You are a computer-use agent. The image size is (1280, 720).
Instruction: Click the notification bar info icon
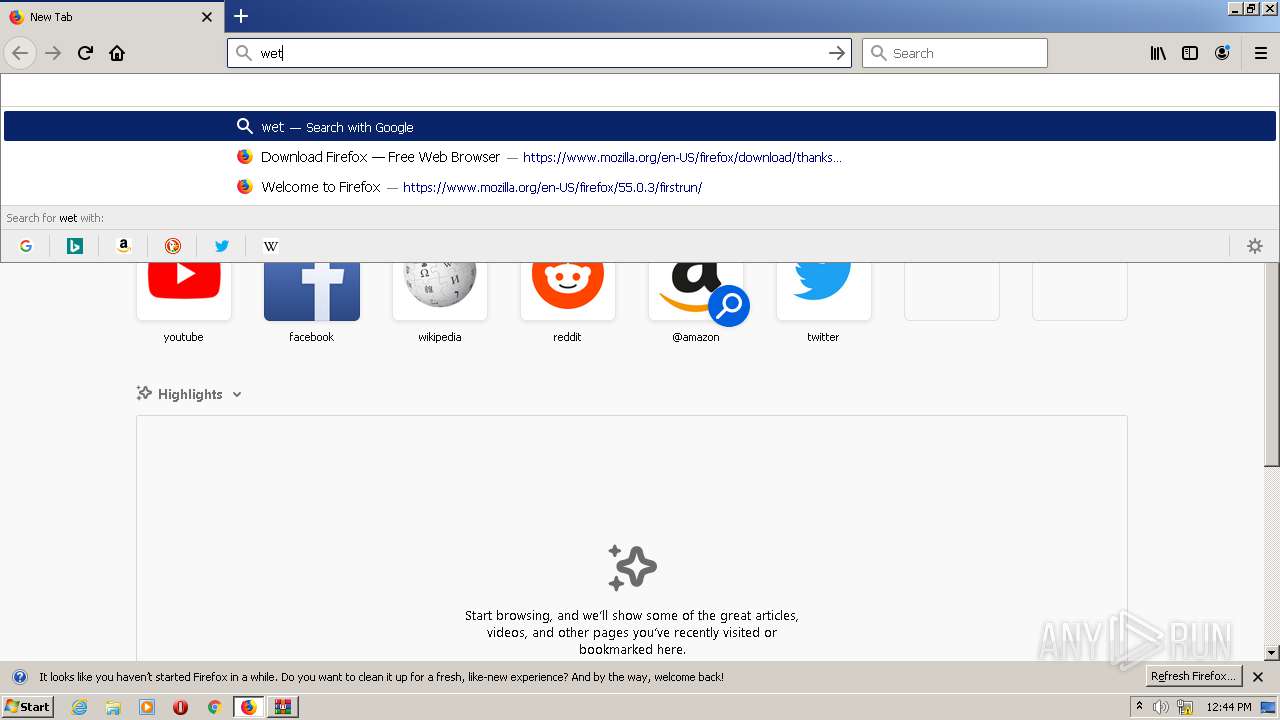click(x=19, y=677)
